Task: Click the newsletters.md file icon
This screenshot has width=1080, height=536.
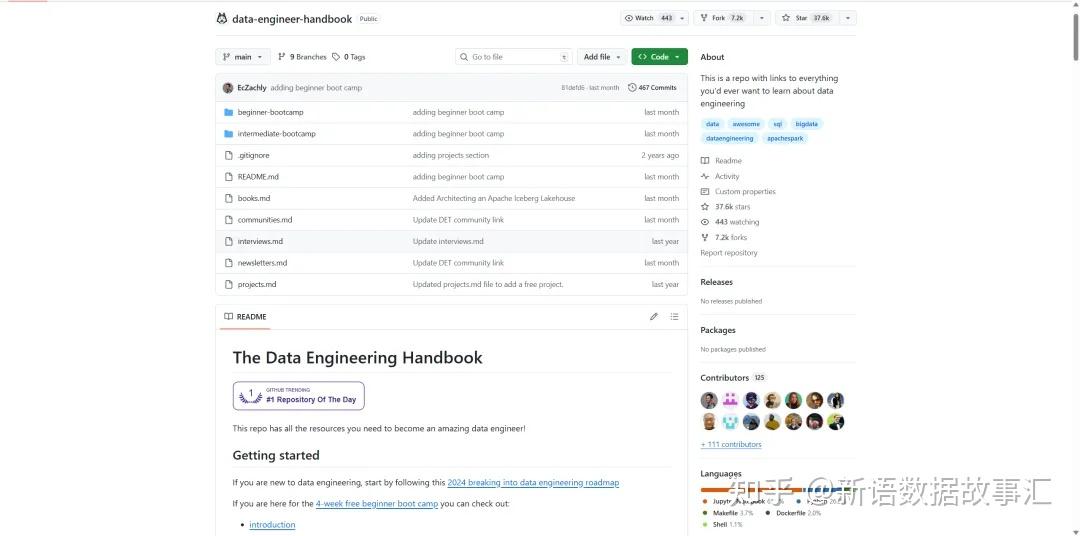Action: (229, 262)
